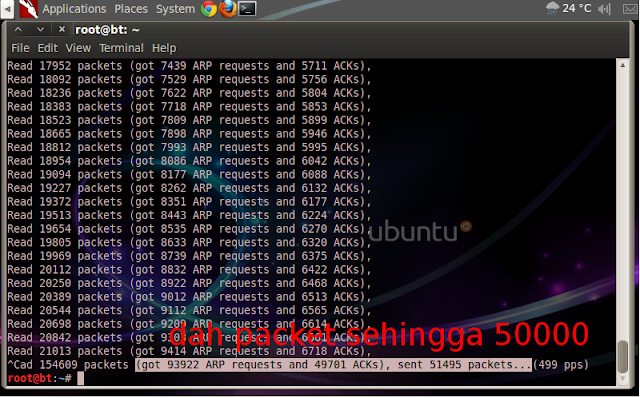Click the line 'Read 20389 packets'
This screenshot has height=398, width=640.
(x=189, y=297)
